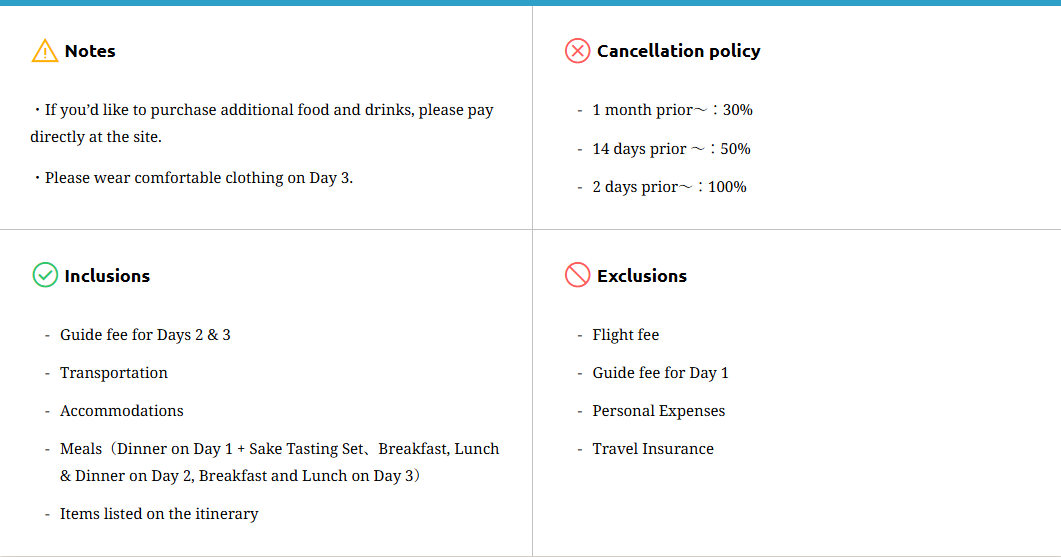Click the yellow warning triangle Notes icon

tap(45, 51)
